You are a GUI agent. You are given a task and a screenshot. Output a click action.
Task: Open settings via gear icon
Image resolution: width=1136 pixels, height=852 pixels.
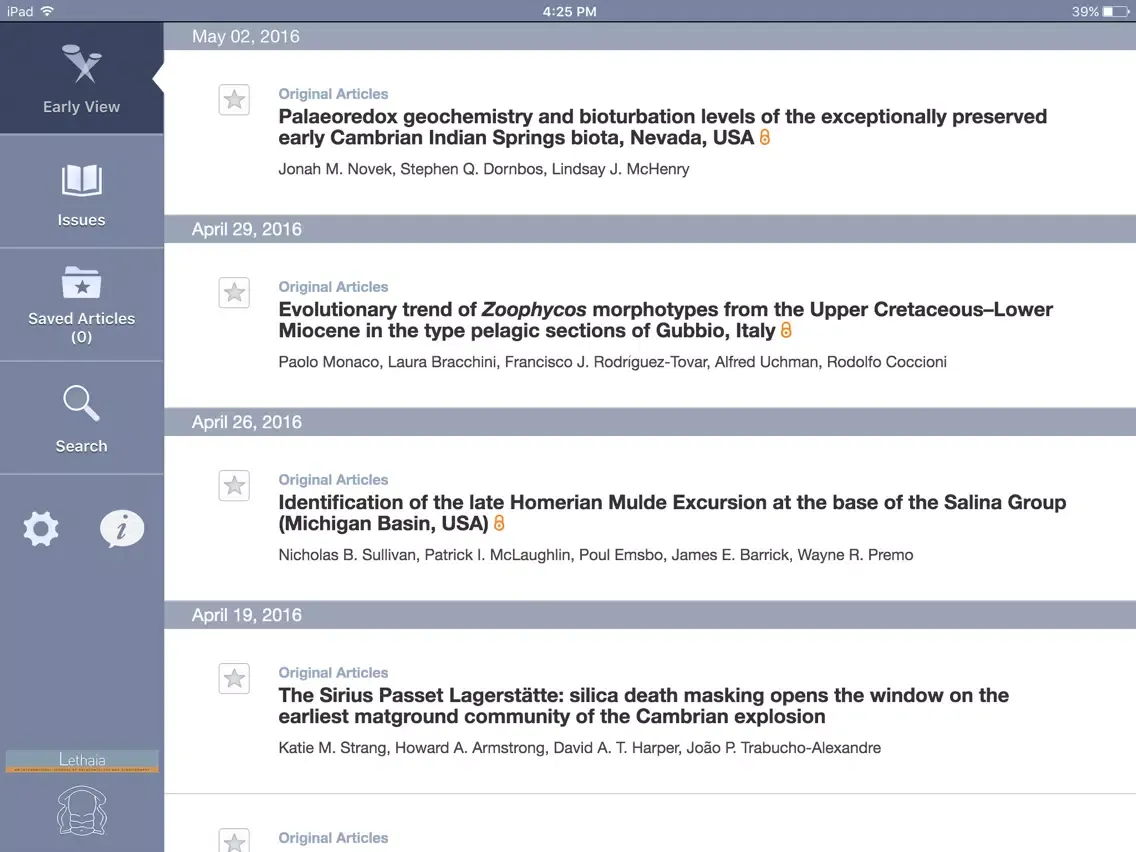coord(41,528)
